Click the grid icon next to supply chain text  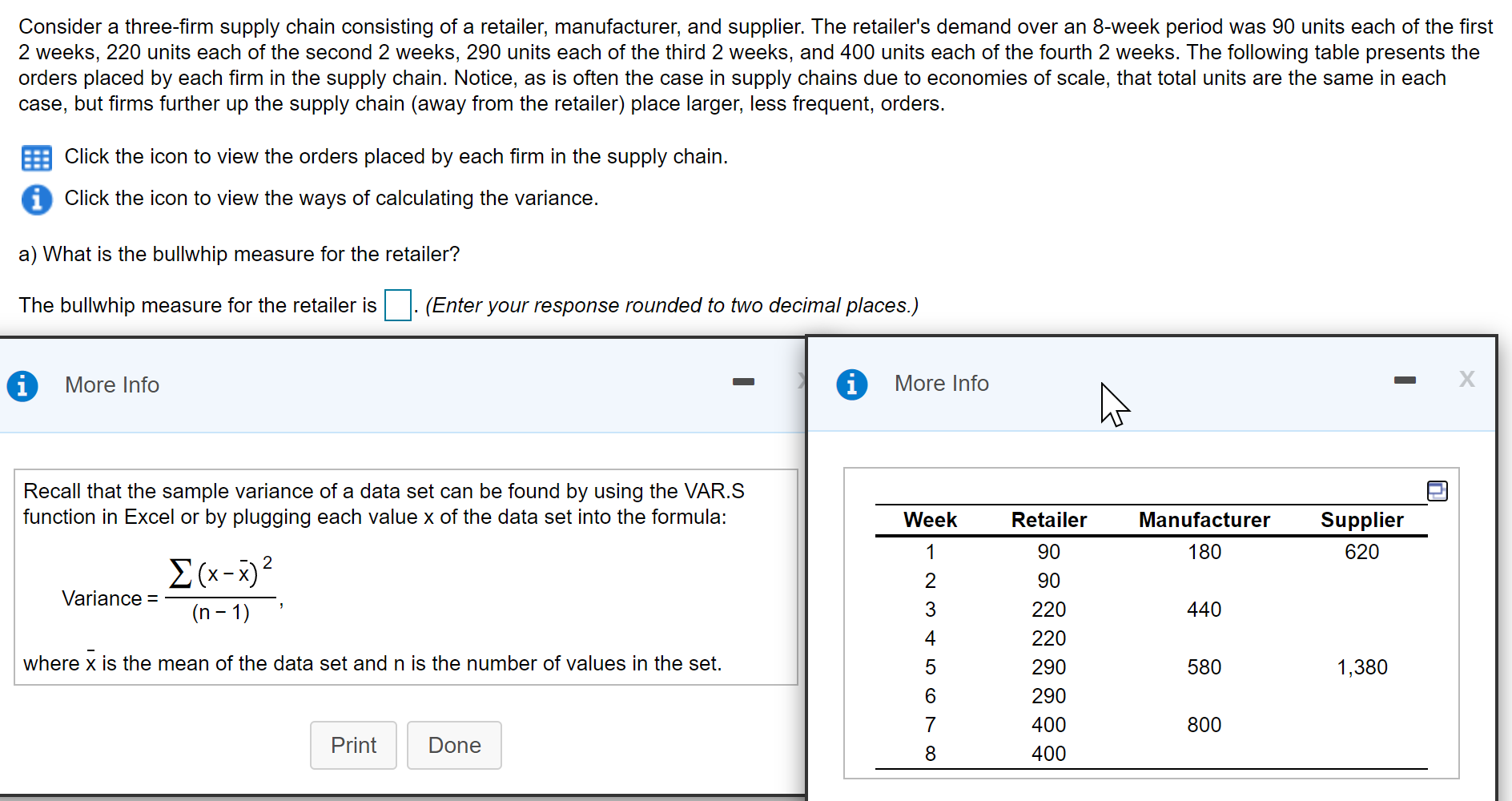coord(36,158)
